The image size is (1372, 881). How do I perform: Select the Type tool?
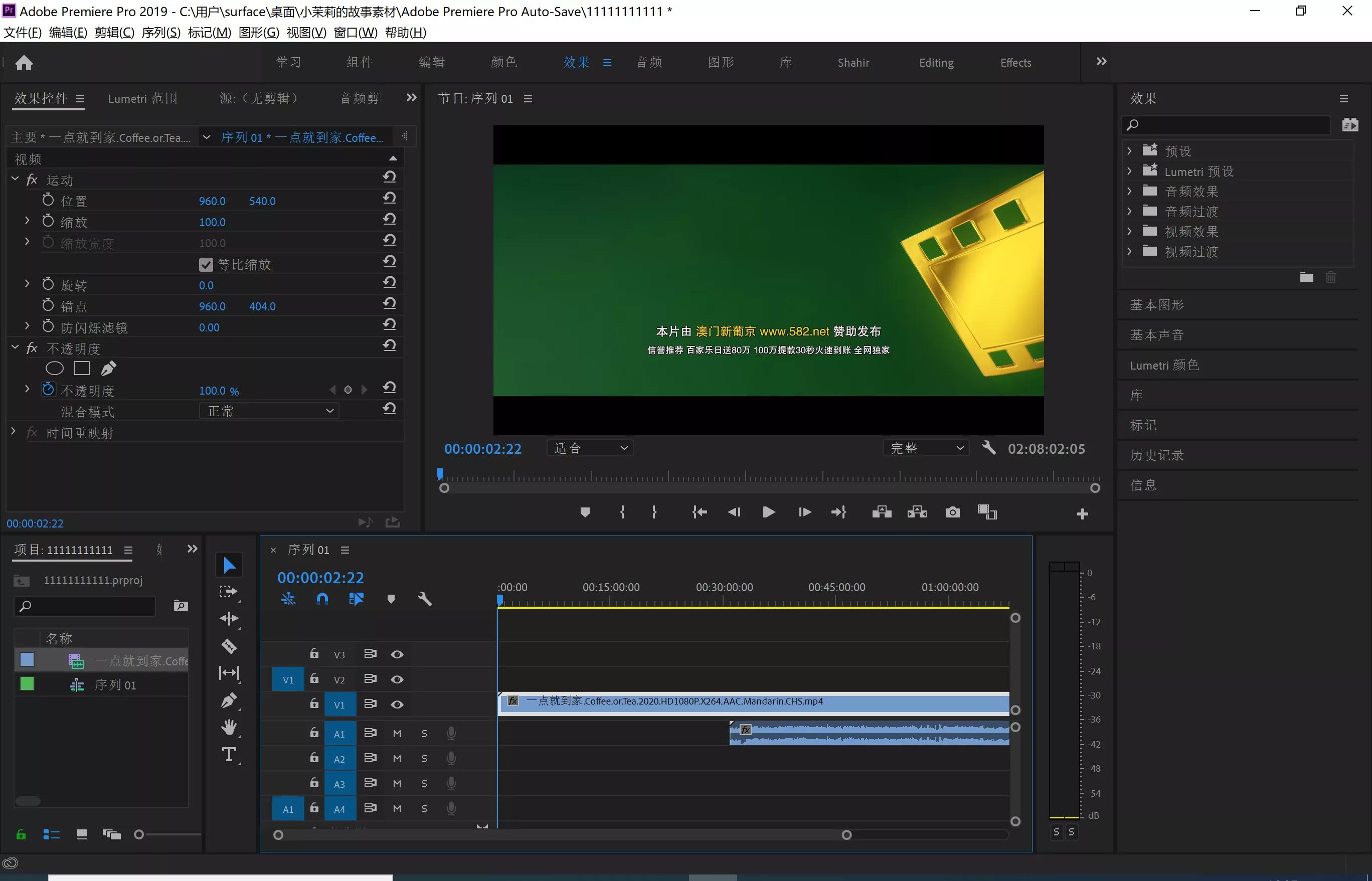[x=229, y=755]
